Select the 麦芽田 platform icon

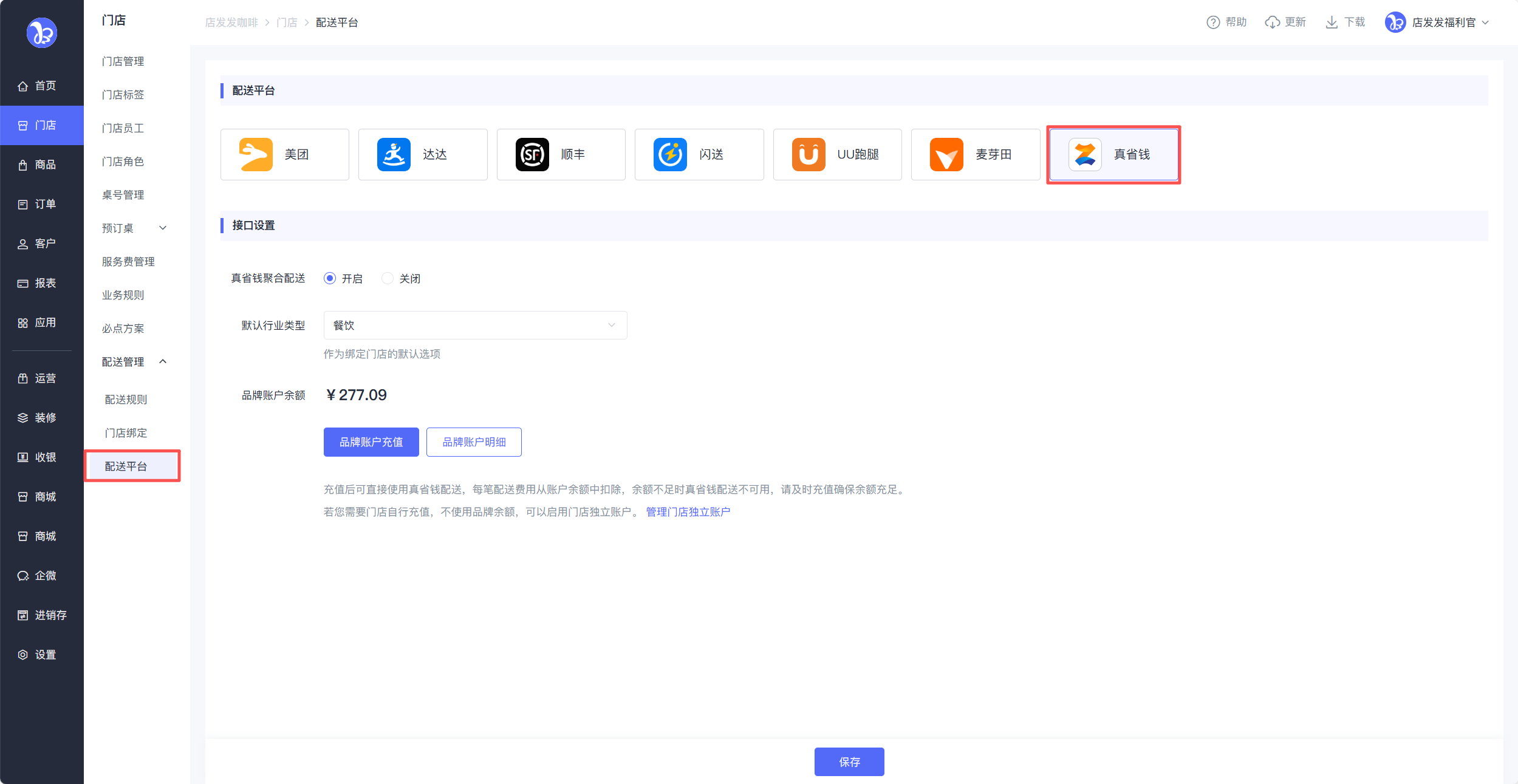click(x=946, y=154)
